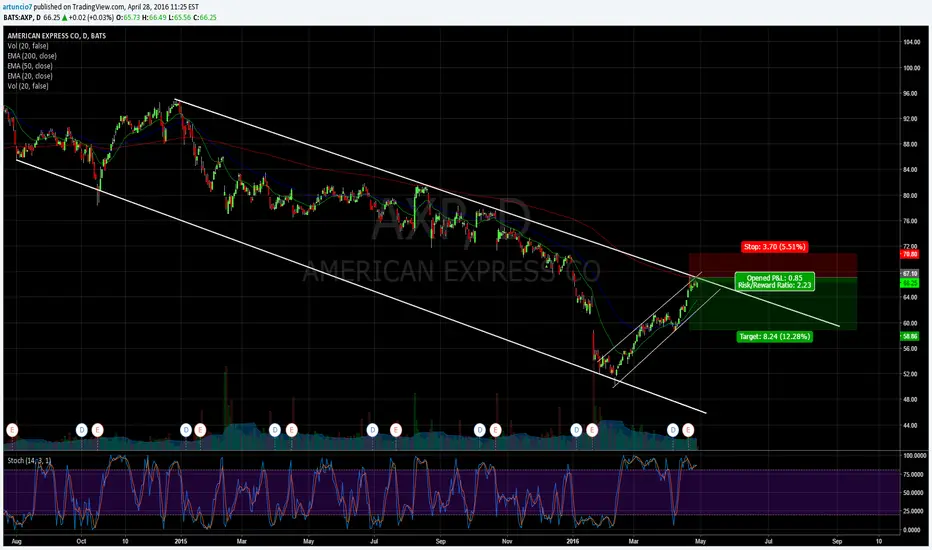The width and height of the screenshot is (932, 550).
Task: Click the 2015 label on the date axis
Action: click(181, 541)
